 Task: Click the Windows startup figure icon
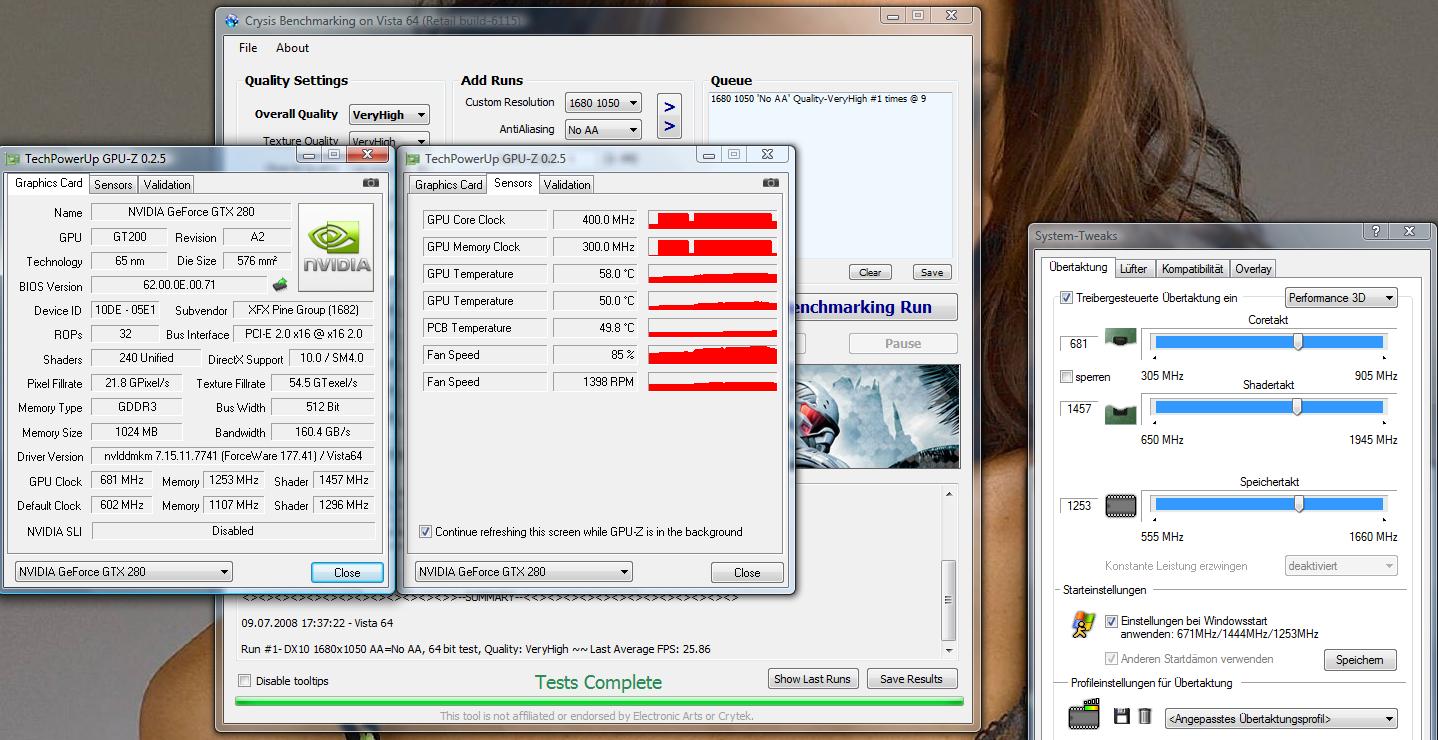click(x=1083, y=625)
